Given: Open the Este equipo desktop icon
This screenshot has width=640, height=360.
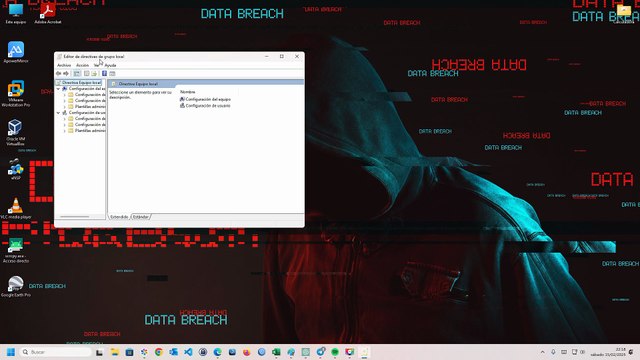Looking at the screenshot, I should 16,13.
